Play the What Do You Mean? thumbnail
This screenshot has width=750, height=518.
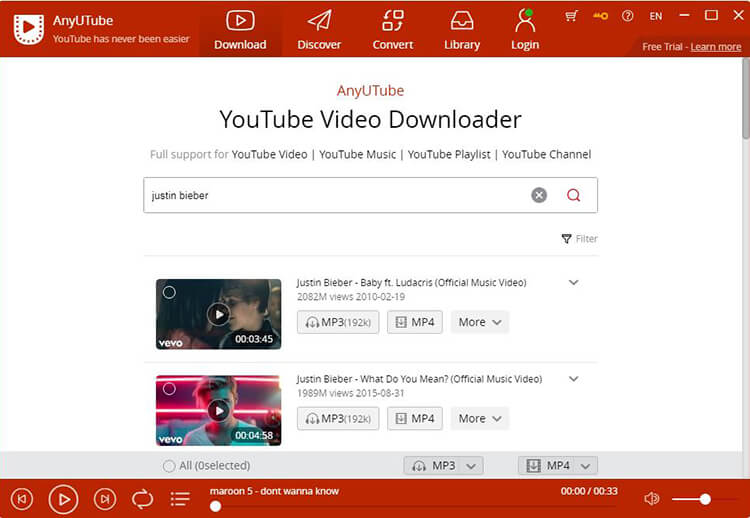219,410
